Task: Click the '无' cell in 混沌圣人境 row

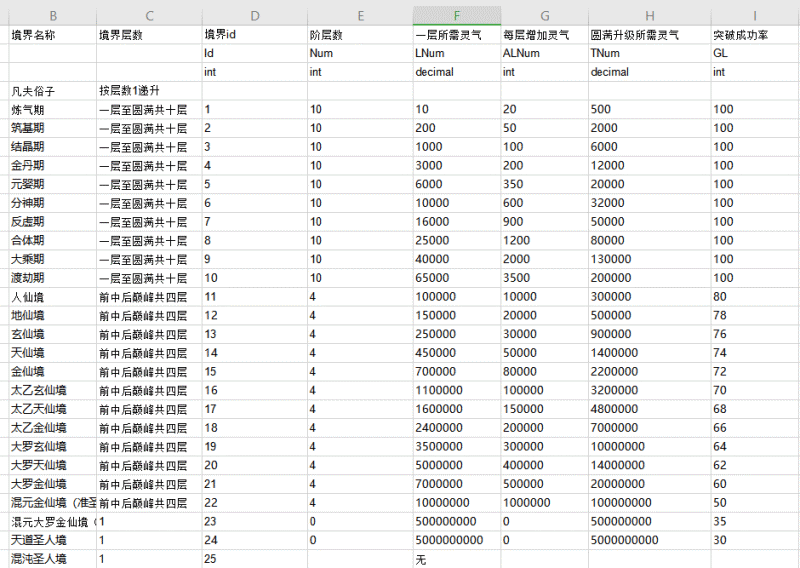Action: pyautogui.click(x=457, y=558)
